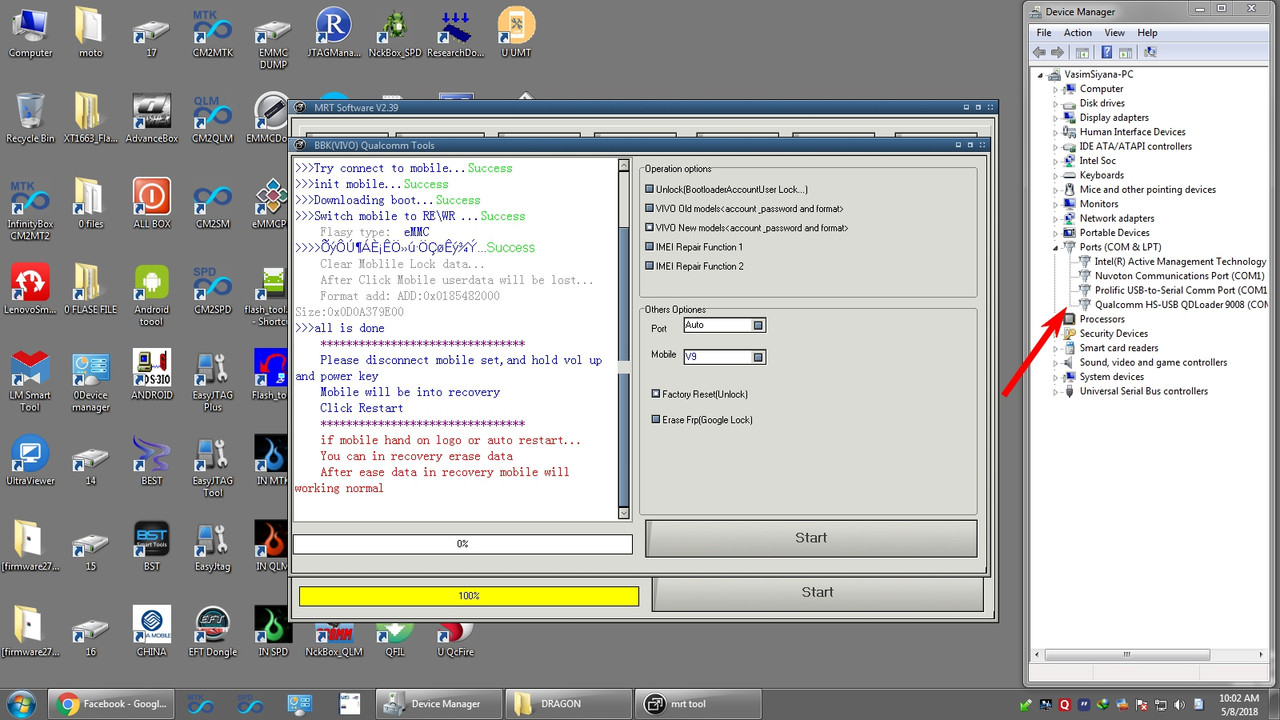Check Erase Frp(Google Lock) option

(656, 420)
